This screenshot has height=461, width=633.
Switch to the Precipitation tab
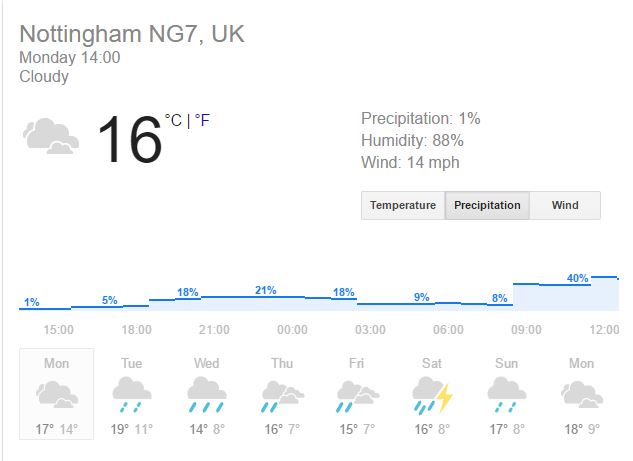click(x=487, y=205)
